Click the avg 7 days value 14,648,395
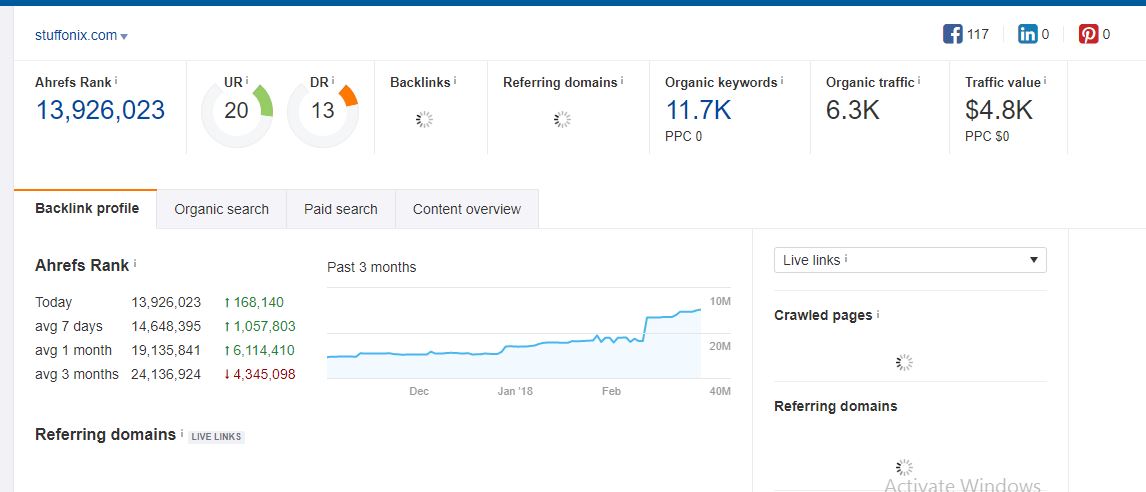This screenshot has height=492, width=1146. click(x=166, y=327)
